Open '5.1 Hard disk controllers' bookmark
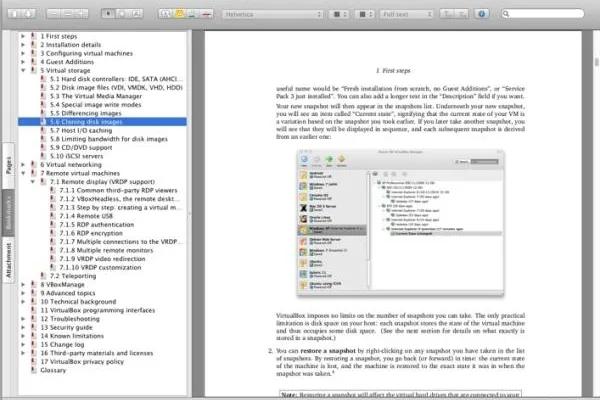The height and width of the screenshot is (400, 600). tap(116, 79)
